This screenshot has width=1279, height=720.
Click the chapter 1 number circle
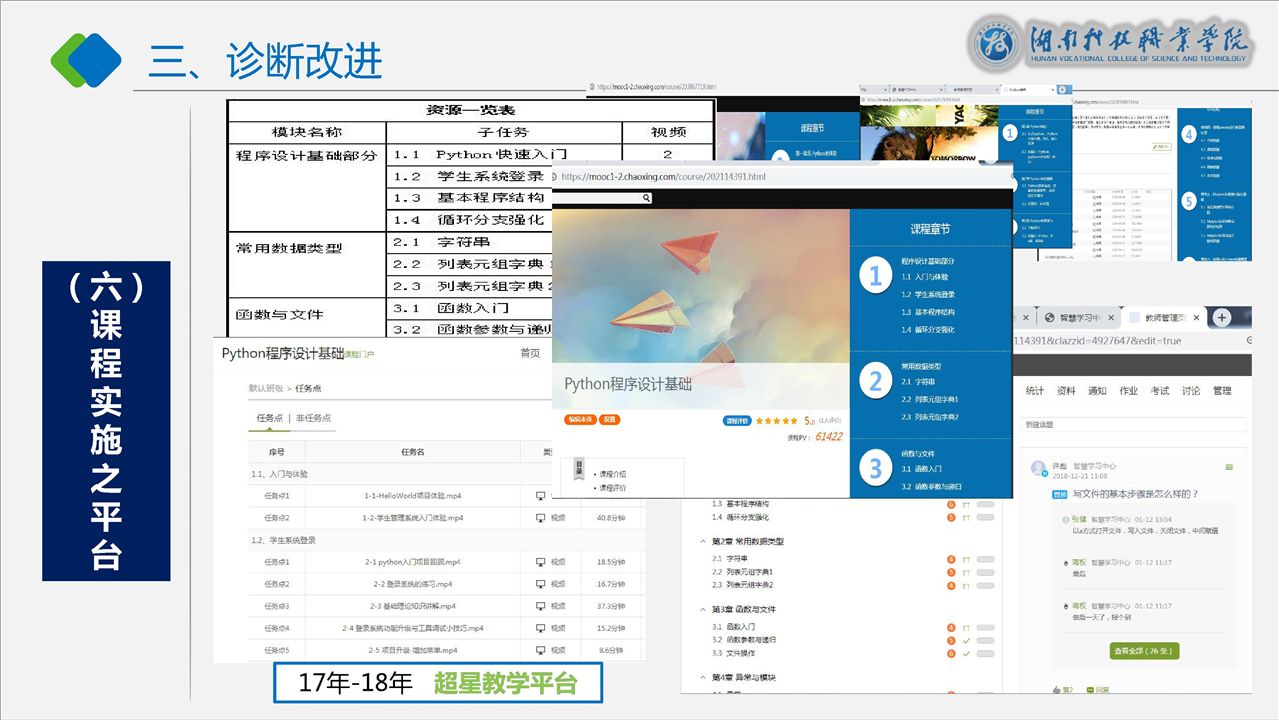pos(876,275)
